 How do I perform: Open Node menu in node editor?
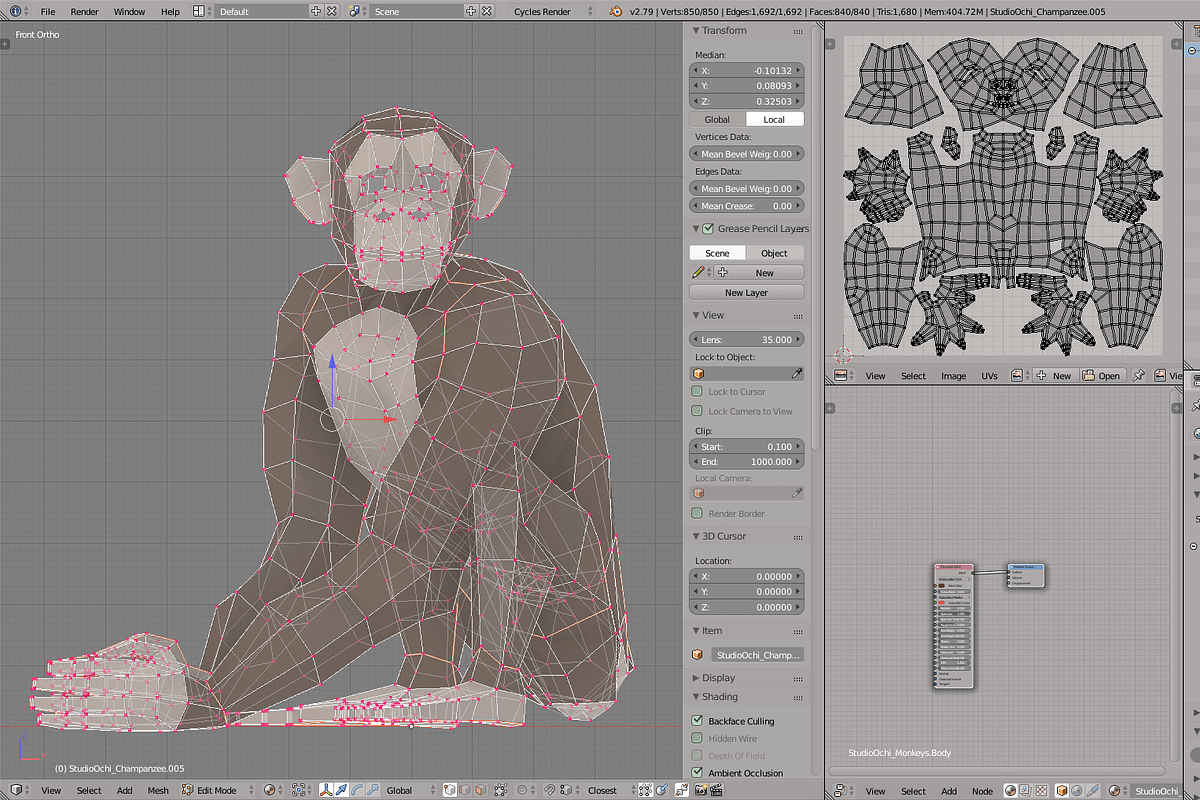click(x=982, y=790)
